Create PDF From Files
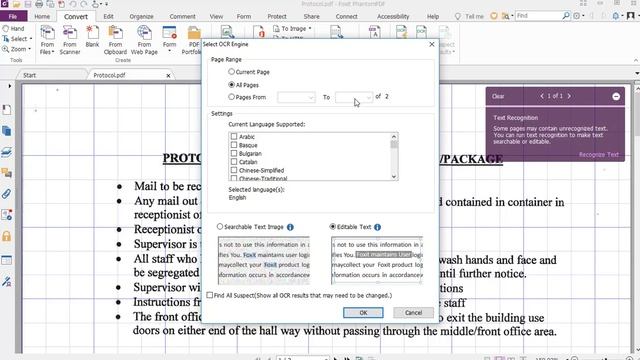 47,40
